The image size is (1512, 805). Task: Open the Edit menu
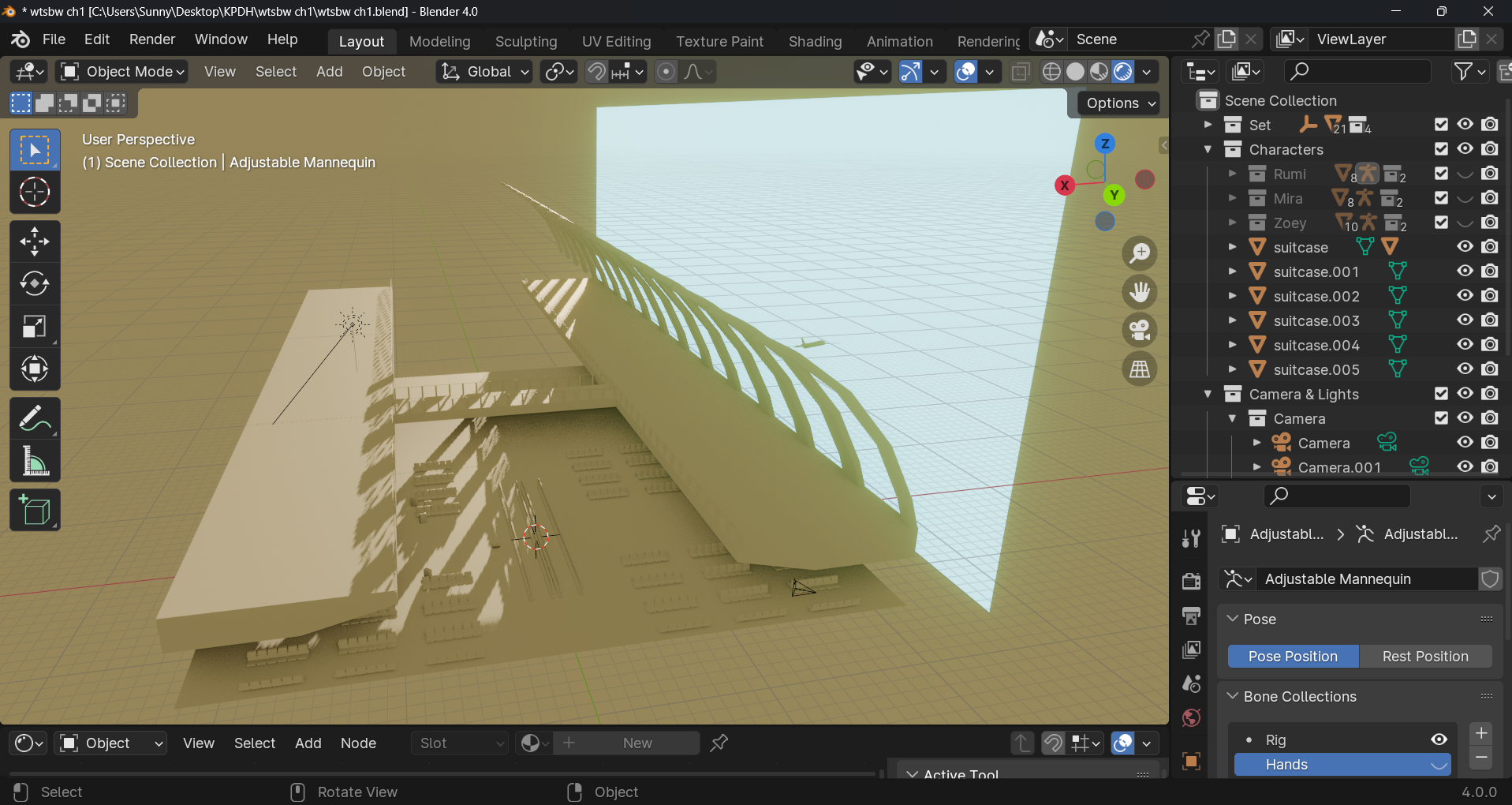tap(97, 39)
